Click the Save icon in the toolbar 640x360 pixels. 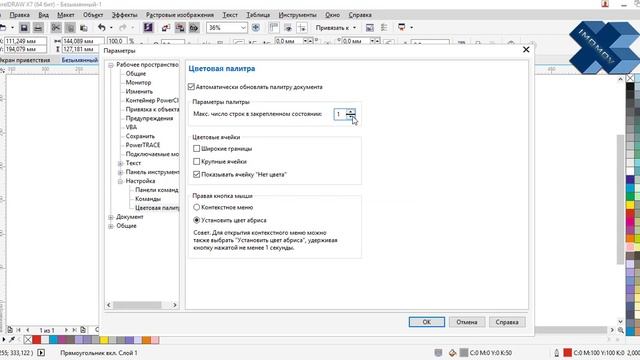pyautogui.click(x=24, y=28)
